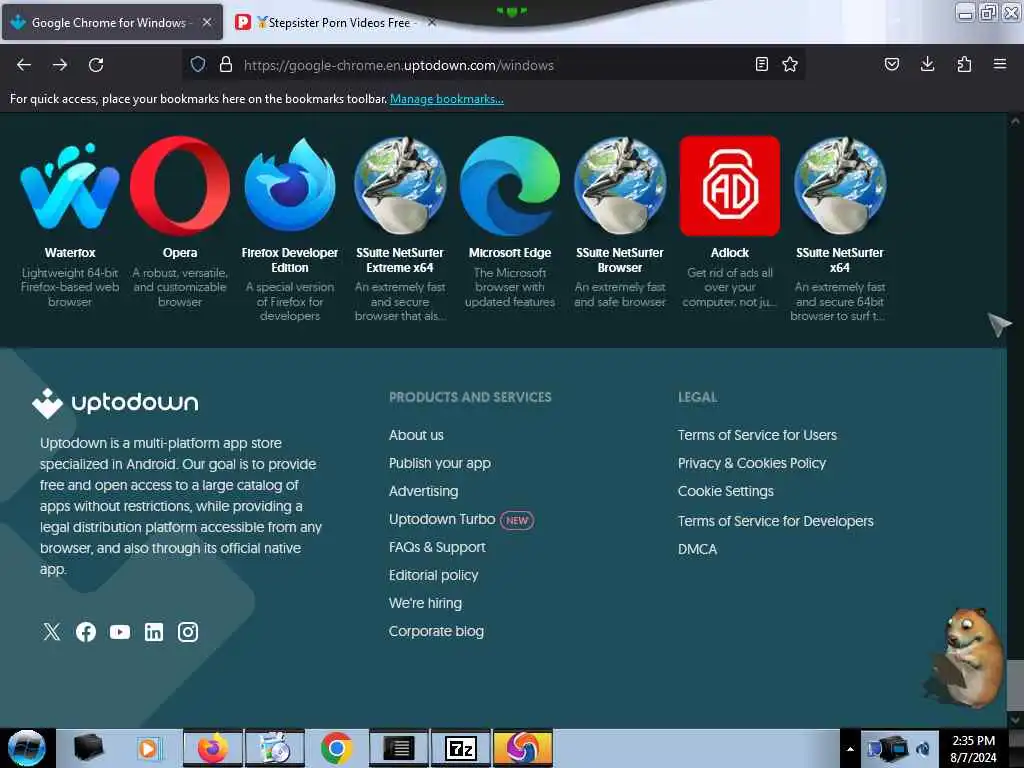The width and height of the screenshot is (1024, 768).
Task: Open the Microsoft Edge icon
Action: (x=510, y=186)
